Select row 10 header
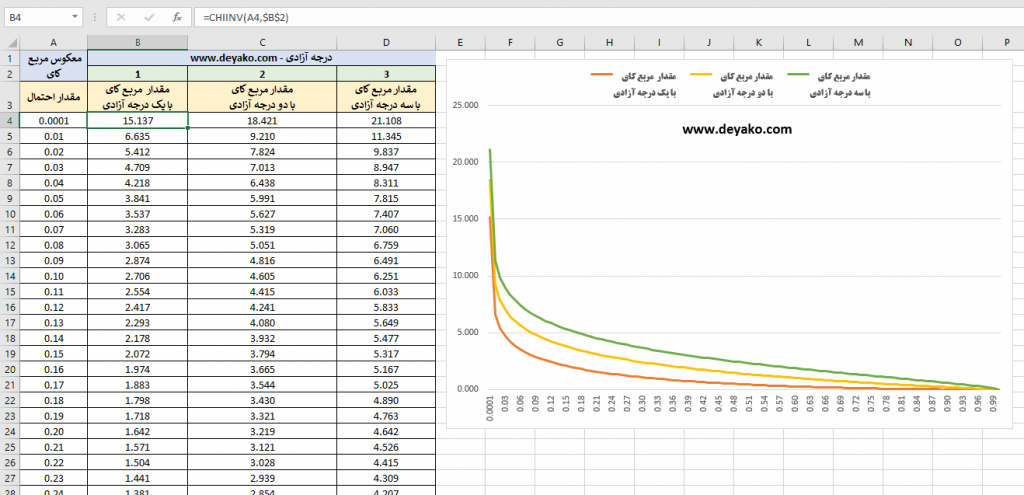 coord(9,222)
